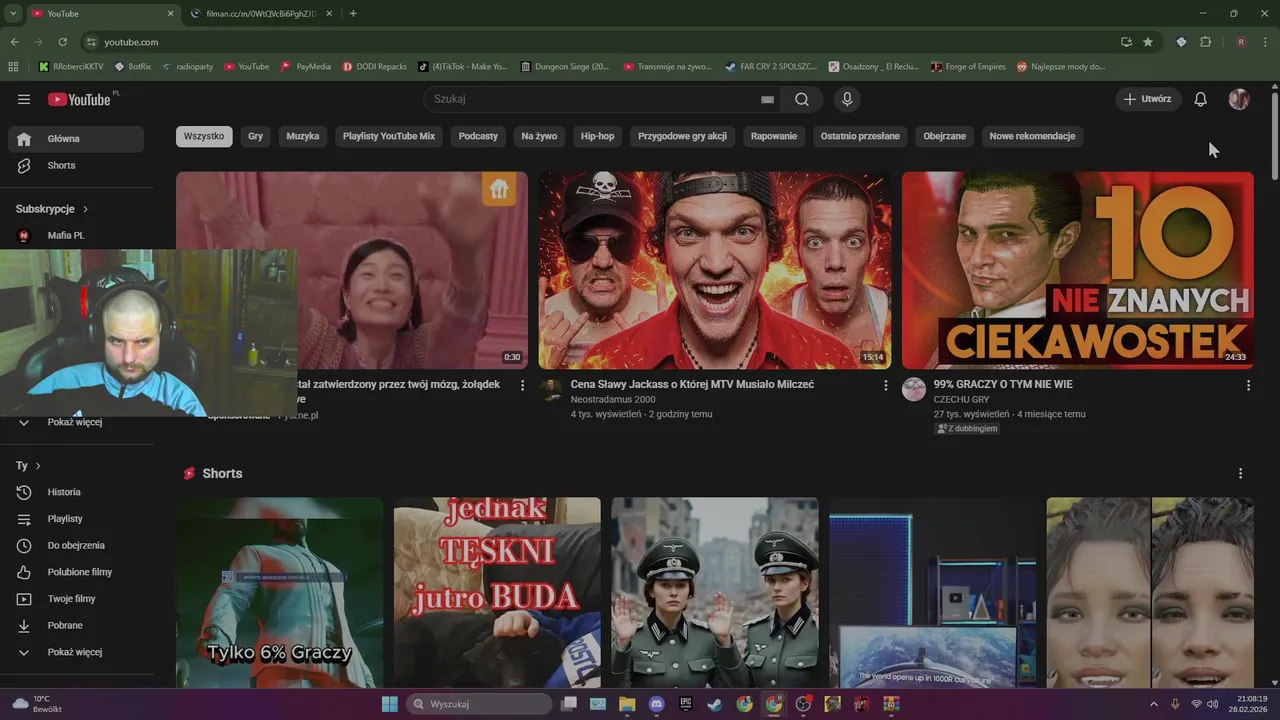Open Playlisty in the sidebar
The height and width of the screenshot is (720, 1280).
(76, 519)
